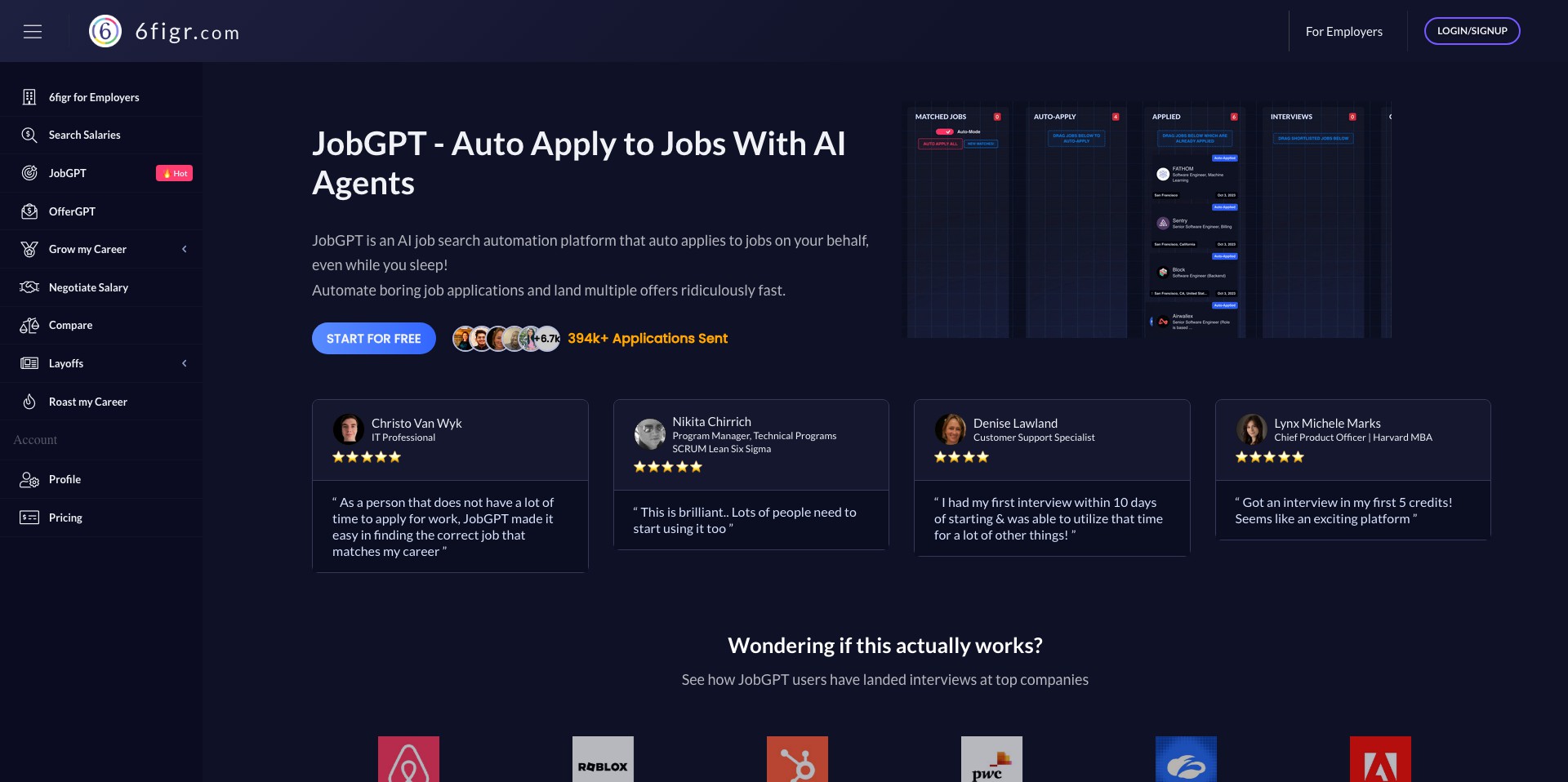Click Denise Lawland's avatar photo
This screenshot has width=1568, height=782.
[951, 429]
